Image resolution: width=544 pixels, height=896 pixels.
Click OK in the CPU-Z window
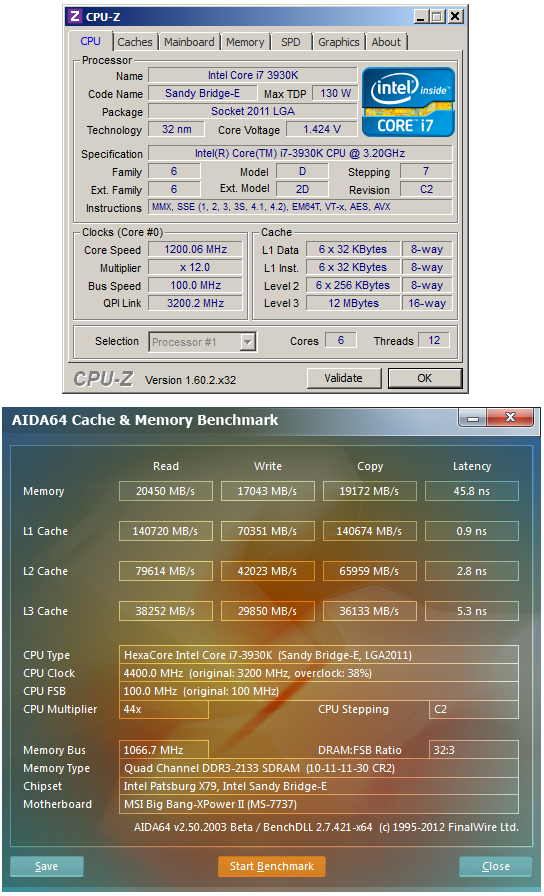pos(425,378)
